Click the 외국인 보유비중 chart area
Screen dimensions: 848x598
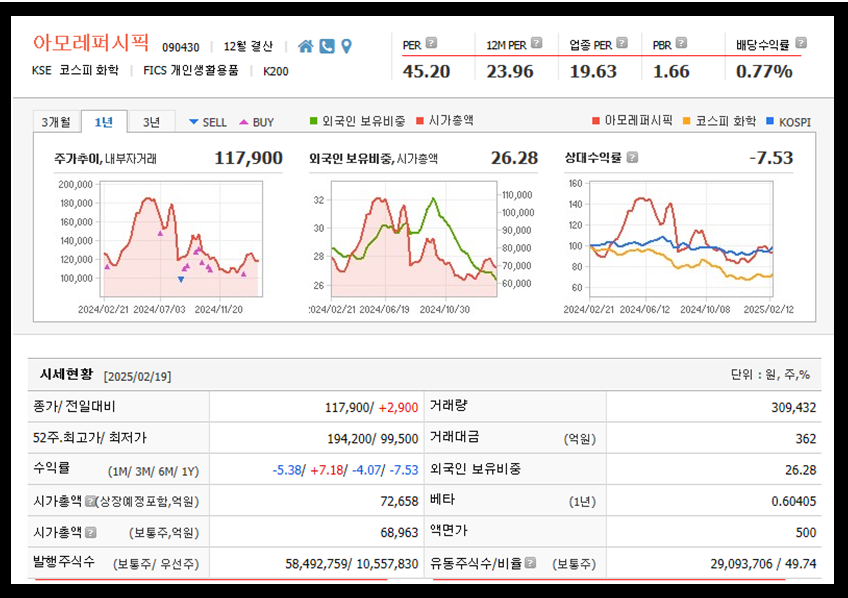tap(414, 239)
